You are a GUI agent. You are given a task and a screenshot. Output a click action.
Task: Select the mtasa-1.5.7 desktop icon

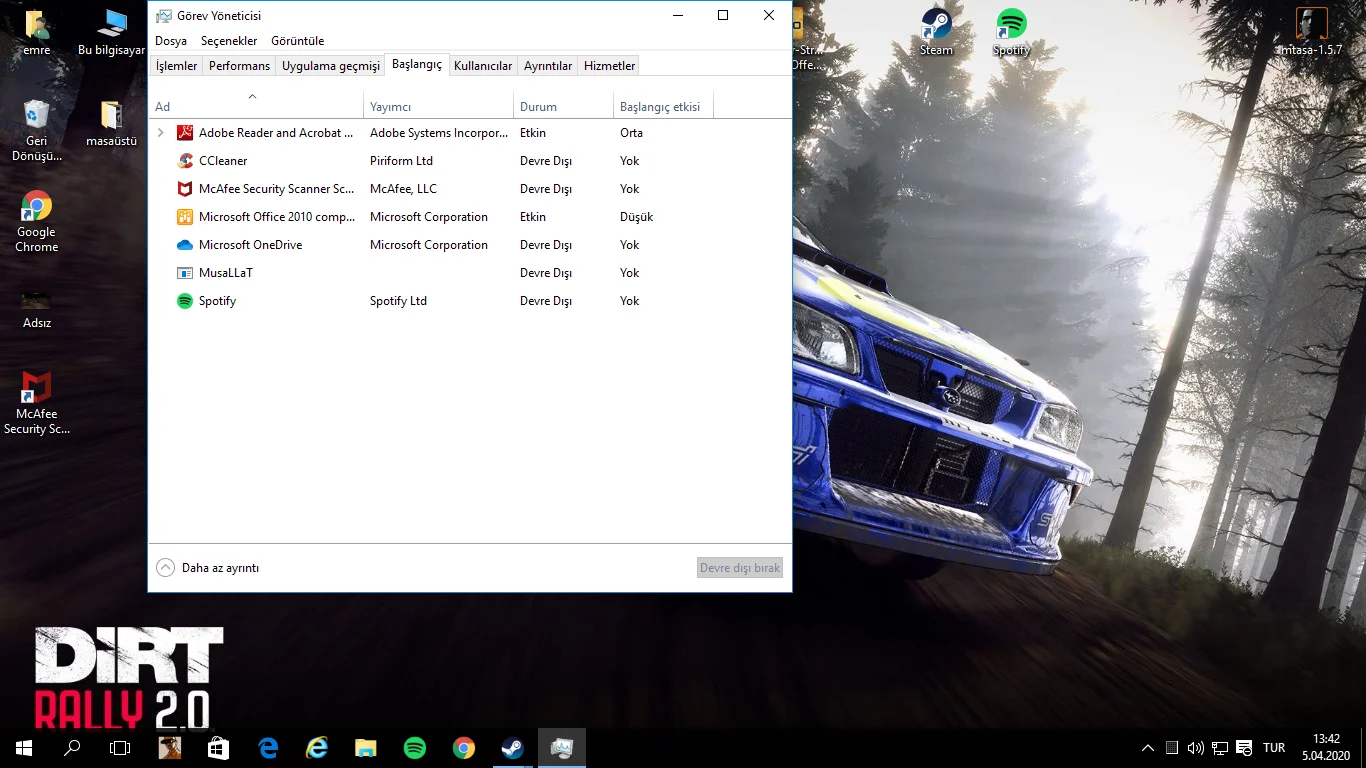coord(1311,32)
